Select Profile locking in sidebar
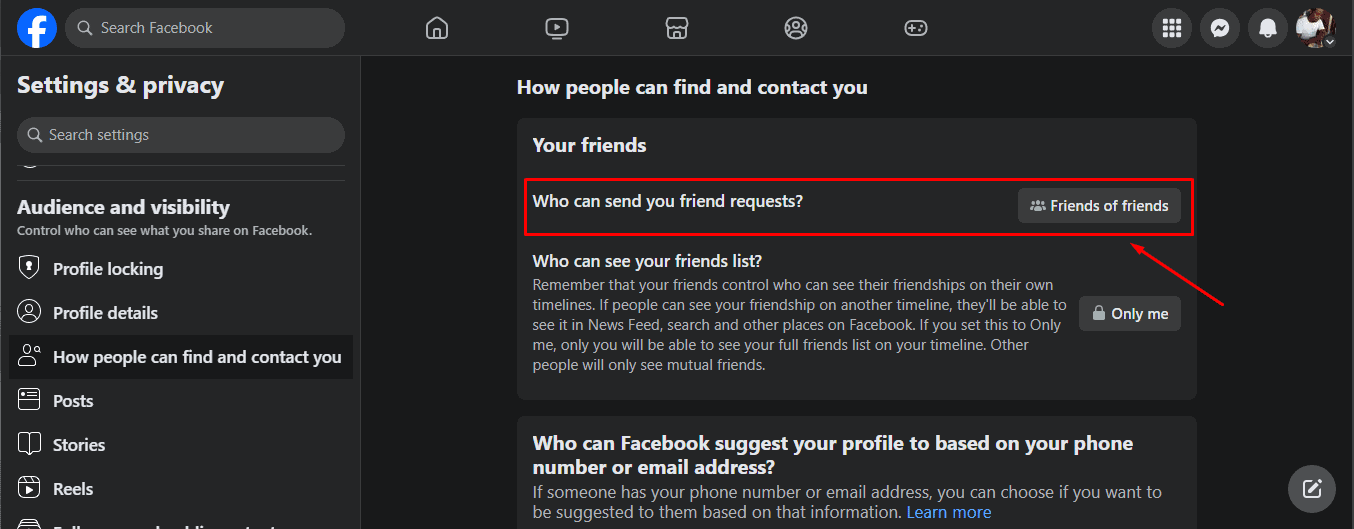 tap(107, 269)
